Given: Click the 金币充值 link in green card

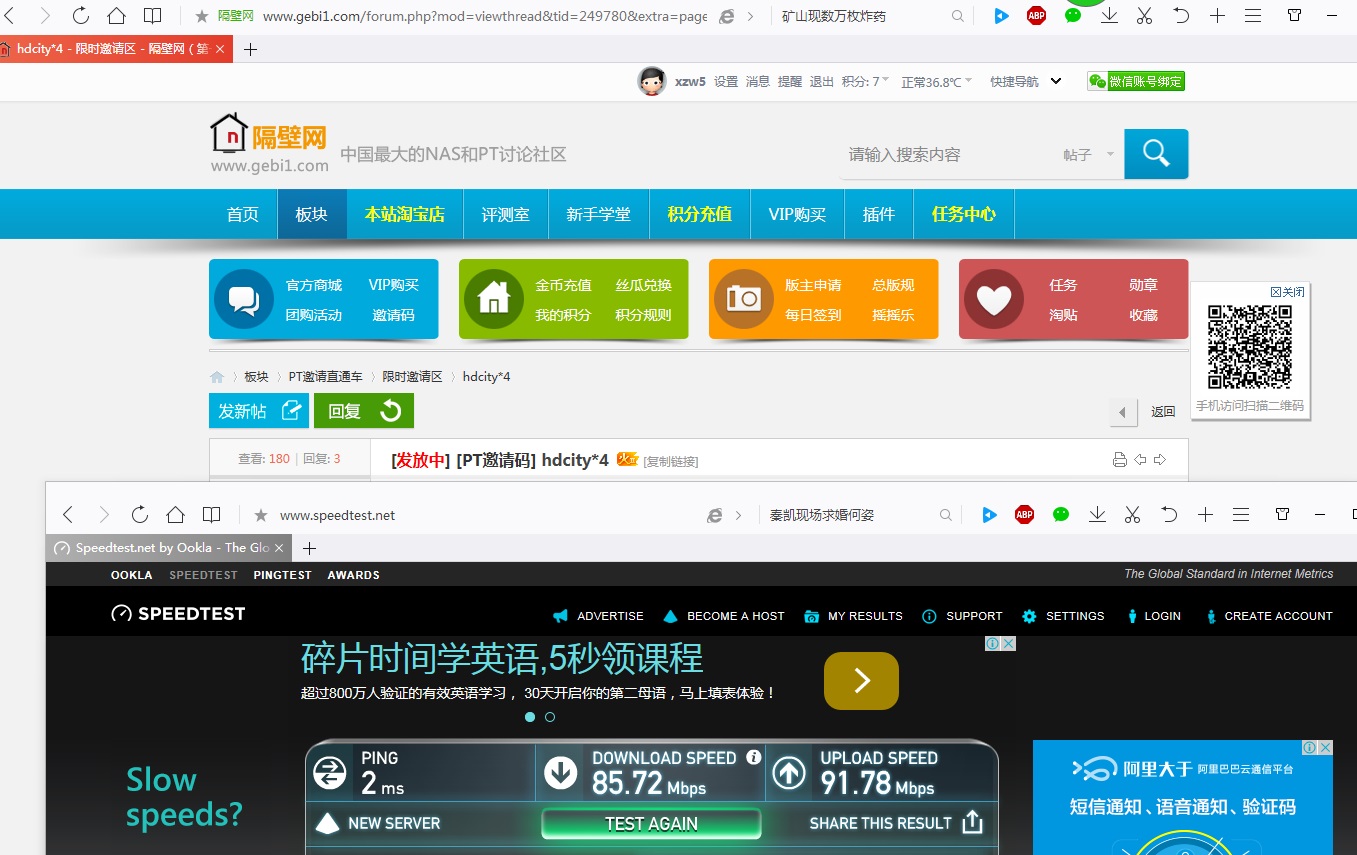Looking at the screenshot, I should pyautogui.click(x=563, y=285).
